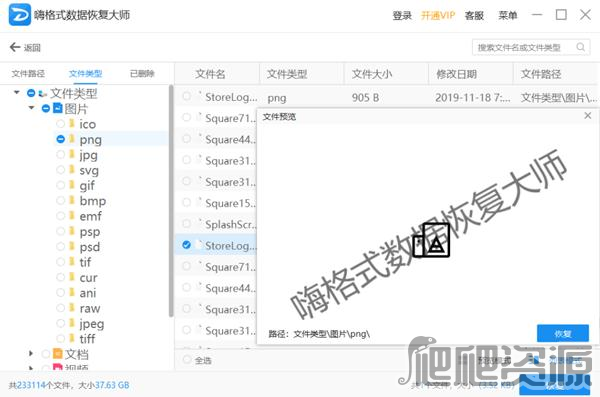Click the 文件路径 column header

(x=541, y=74)
